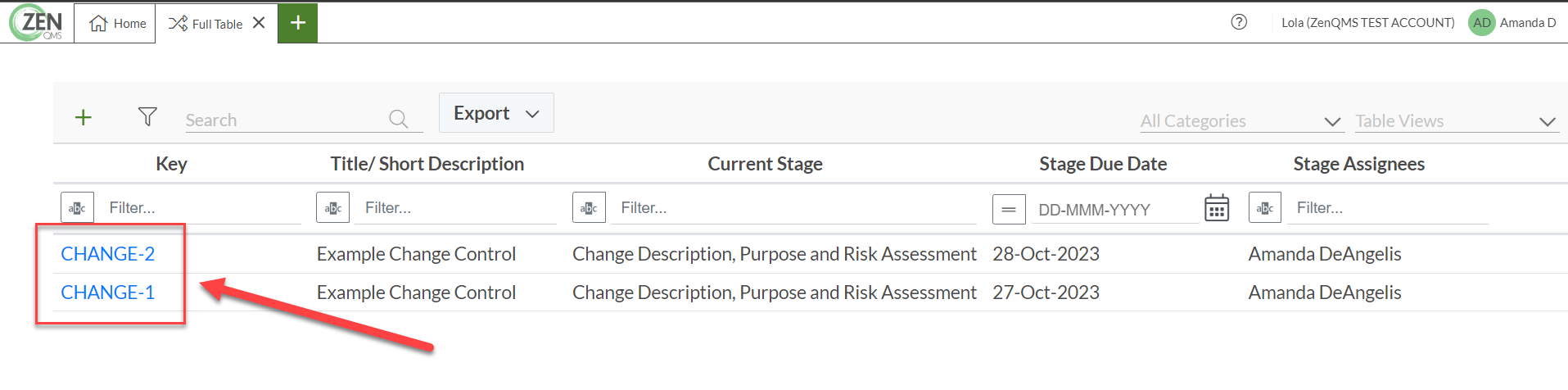This screenshot has width=1568, height=390.
Task: Click the ZenQMS logo
Action: point(37,23)
